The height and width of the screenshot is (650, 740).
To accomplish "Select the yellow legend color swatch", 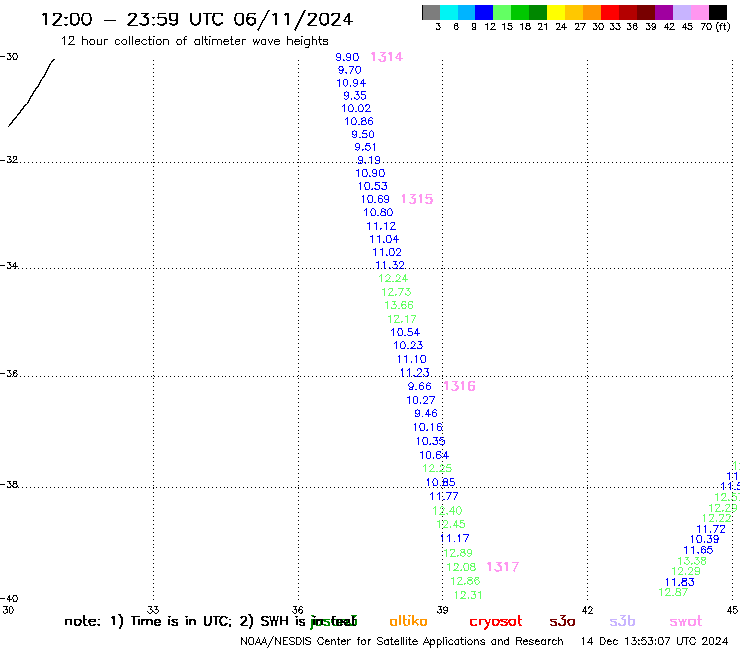I will (556, 12).
